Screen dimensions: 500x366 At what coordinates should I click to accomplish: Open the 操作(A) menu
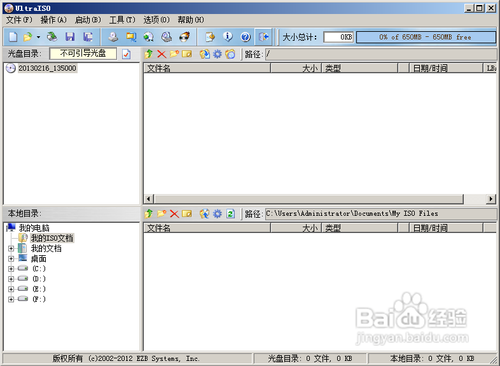(54, 20)
